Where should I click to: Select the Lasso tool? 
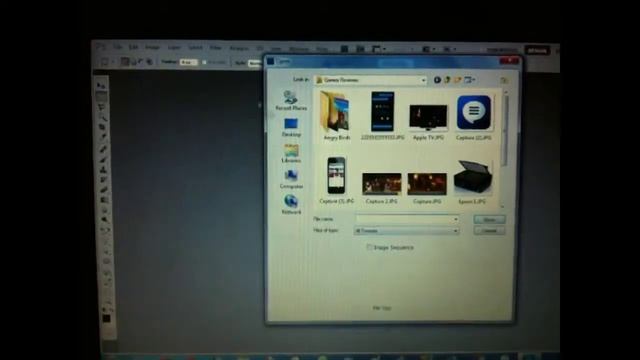coord(101,107)
